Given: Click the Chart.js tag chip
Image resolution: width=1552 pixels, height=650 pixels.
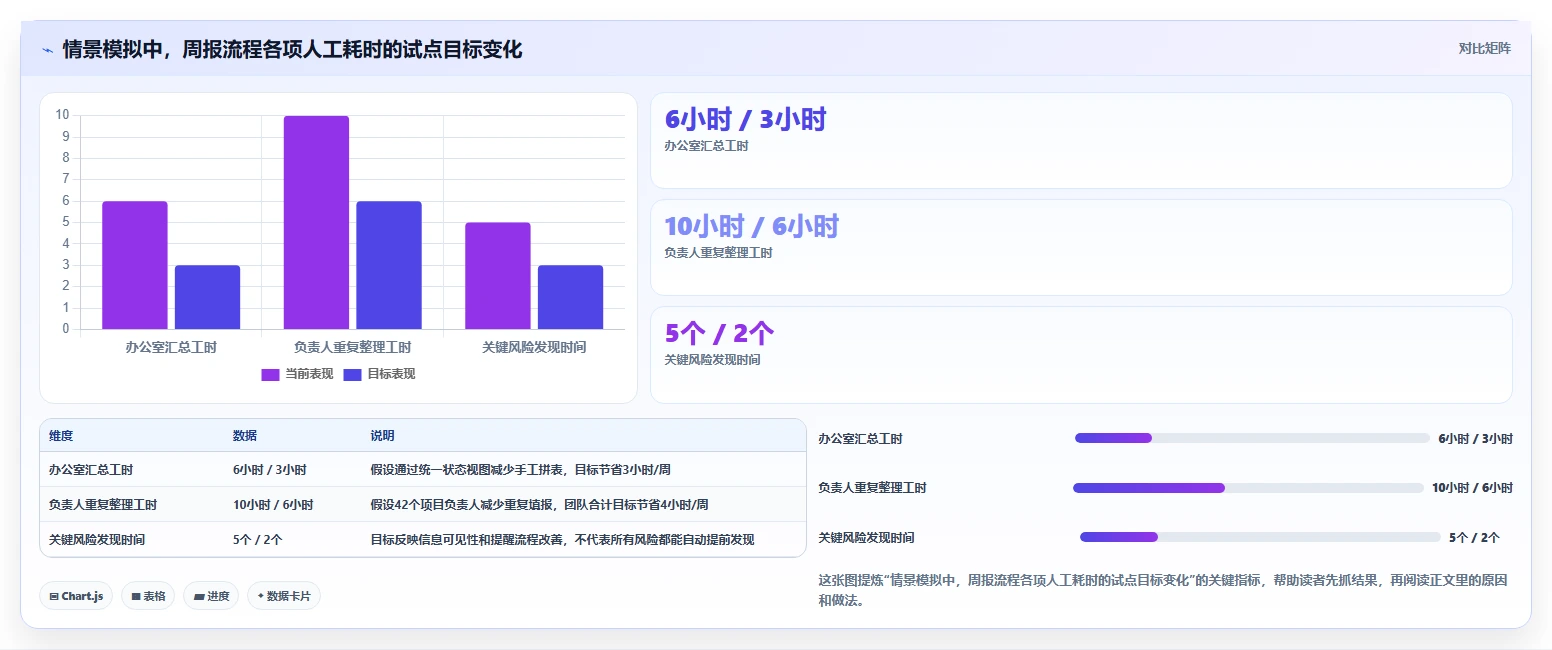Looking at the screenshot, I should [x=76, y=596].
